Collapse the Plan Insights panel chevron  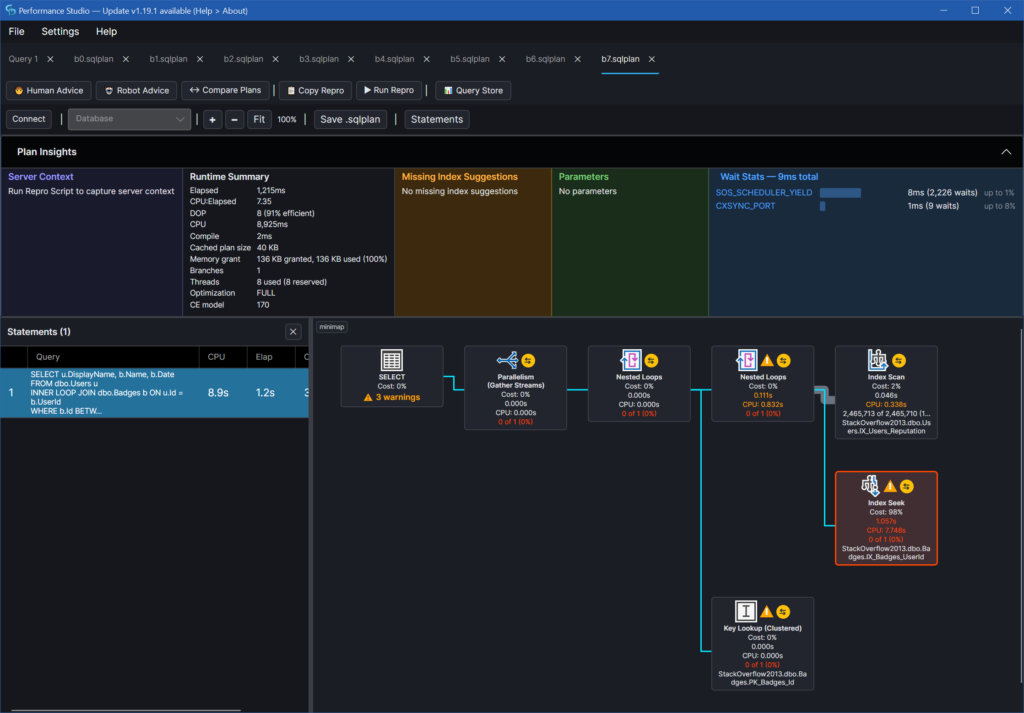tap(1006, 151)
